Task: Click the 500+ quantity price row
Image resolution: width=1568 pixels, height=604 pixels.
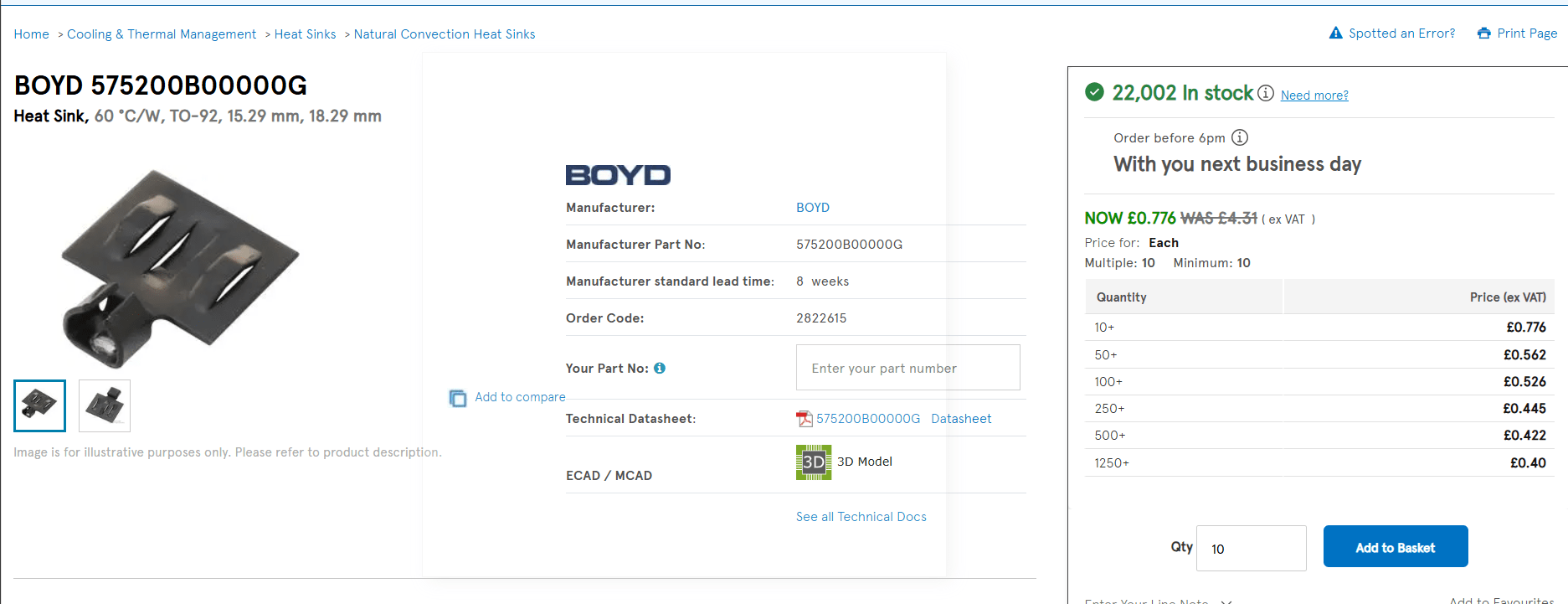Action: 1319,436
